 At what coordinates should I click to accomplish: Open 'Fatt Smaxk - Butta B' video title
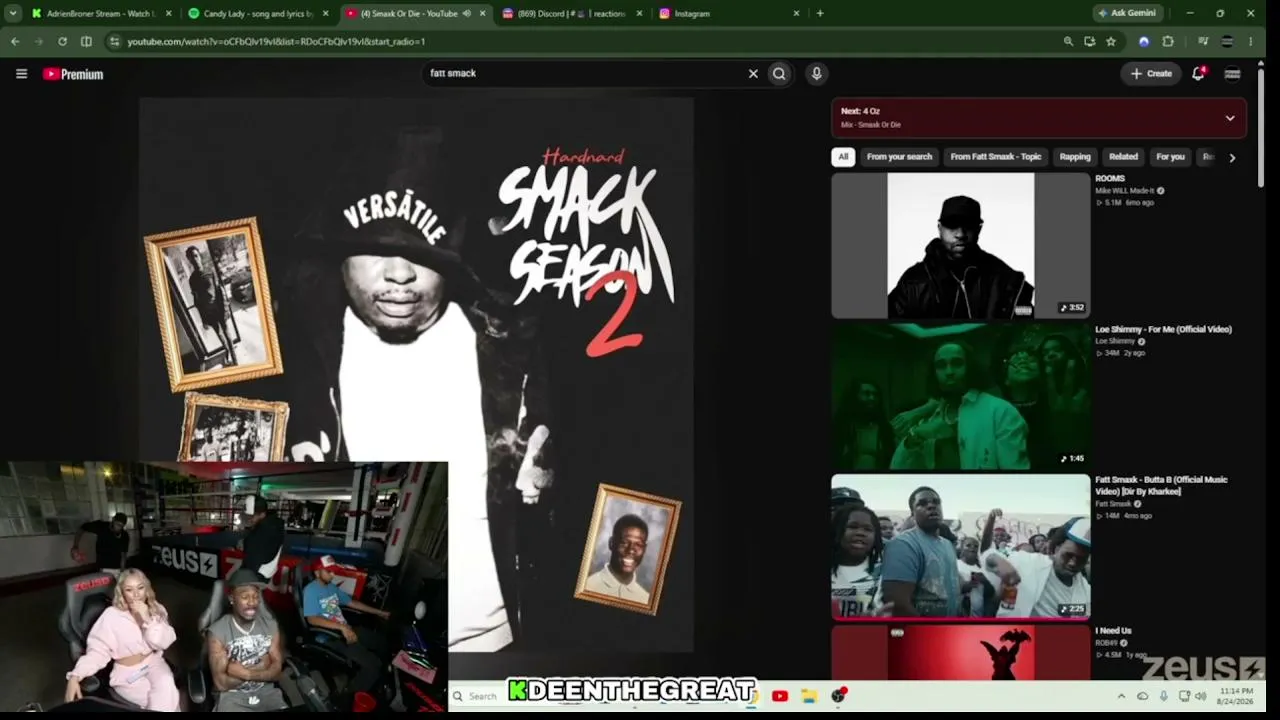click(x=1161, y=485)
